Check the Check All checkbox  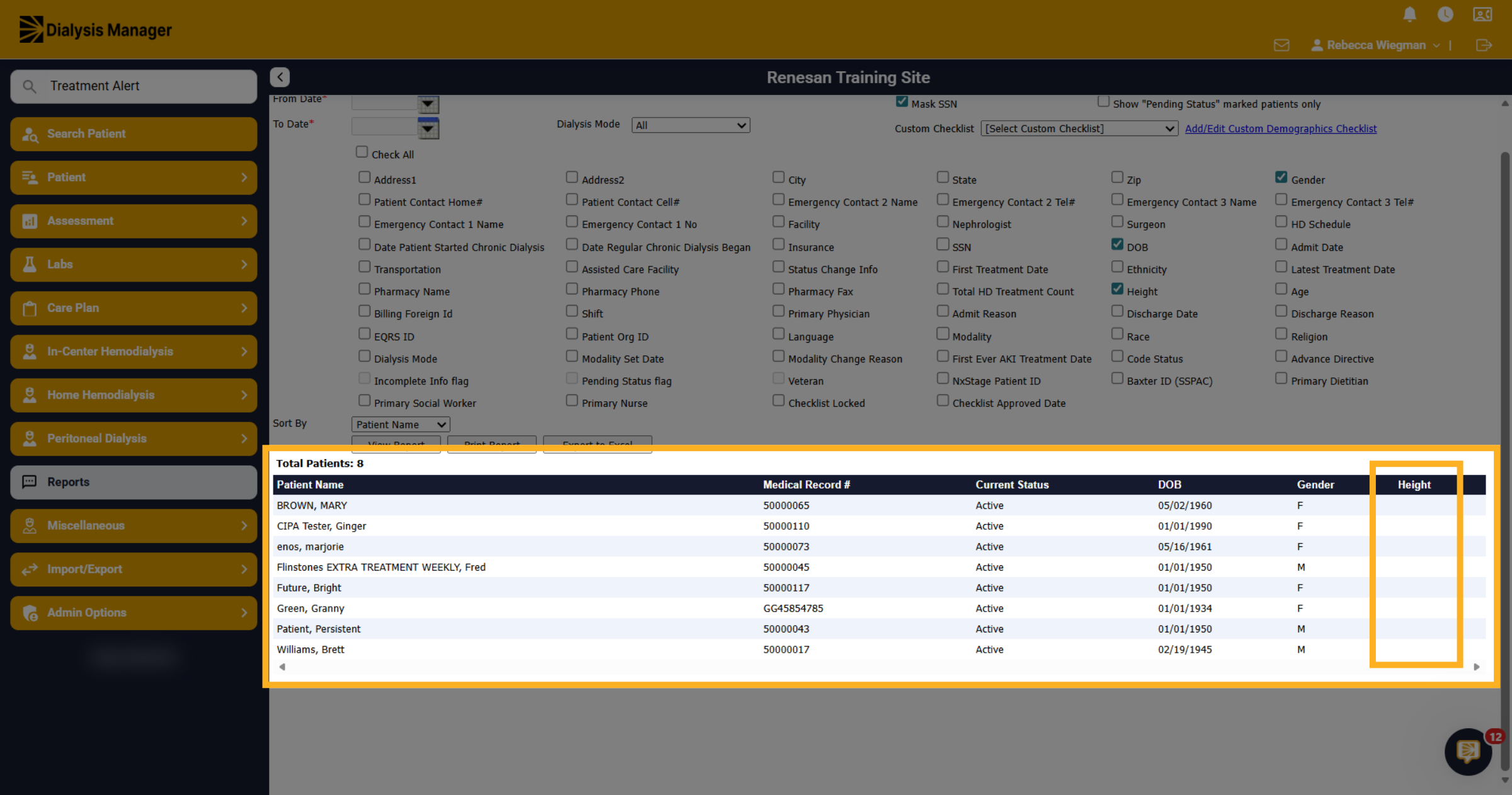[362, 152]
